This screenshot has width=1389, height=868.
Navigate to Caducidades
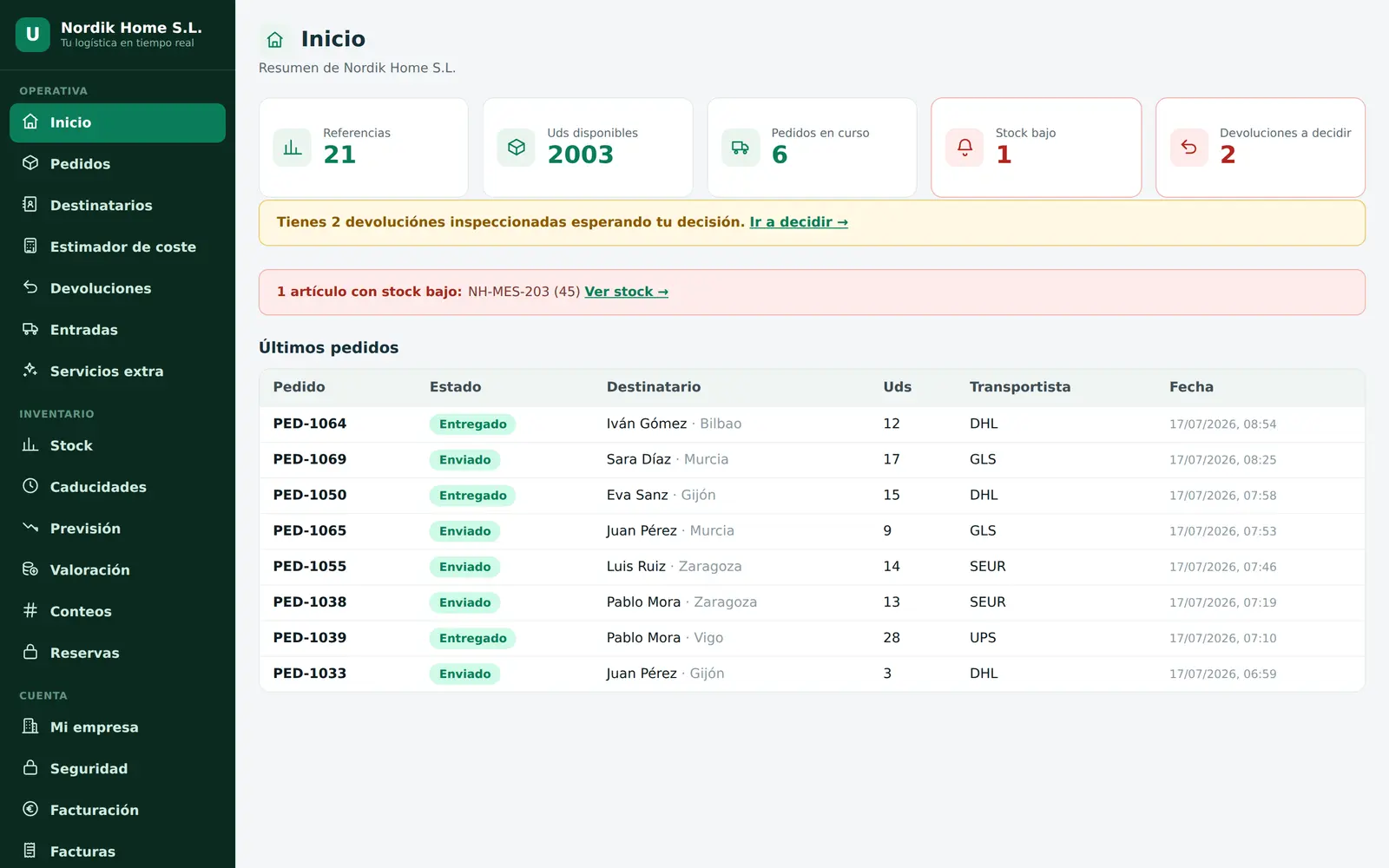click(x=117, y=487)
